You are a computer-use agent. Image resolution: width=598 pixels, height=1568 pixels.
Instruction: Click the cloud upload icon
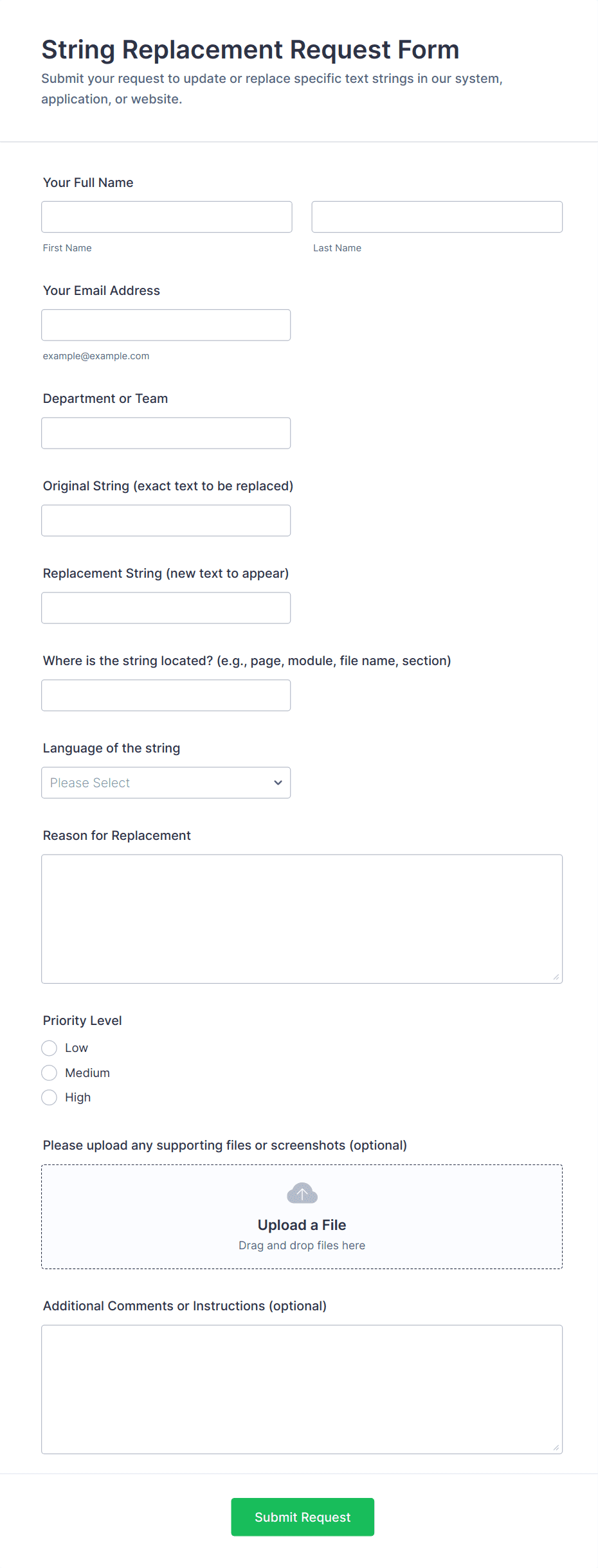(x=302, y=1193)
